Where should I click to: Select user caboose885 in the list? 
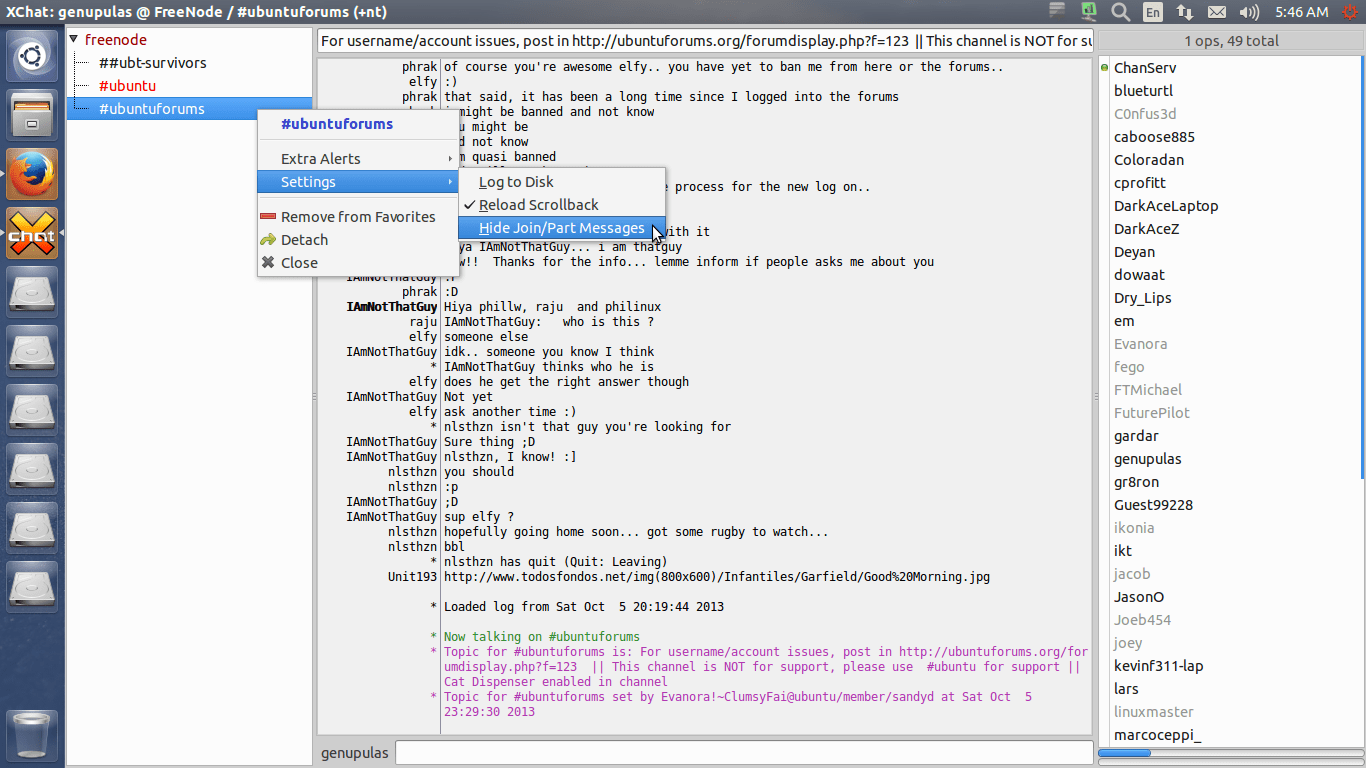pos(1154,137)
